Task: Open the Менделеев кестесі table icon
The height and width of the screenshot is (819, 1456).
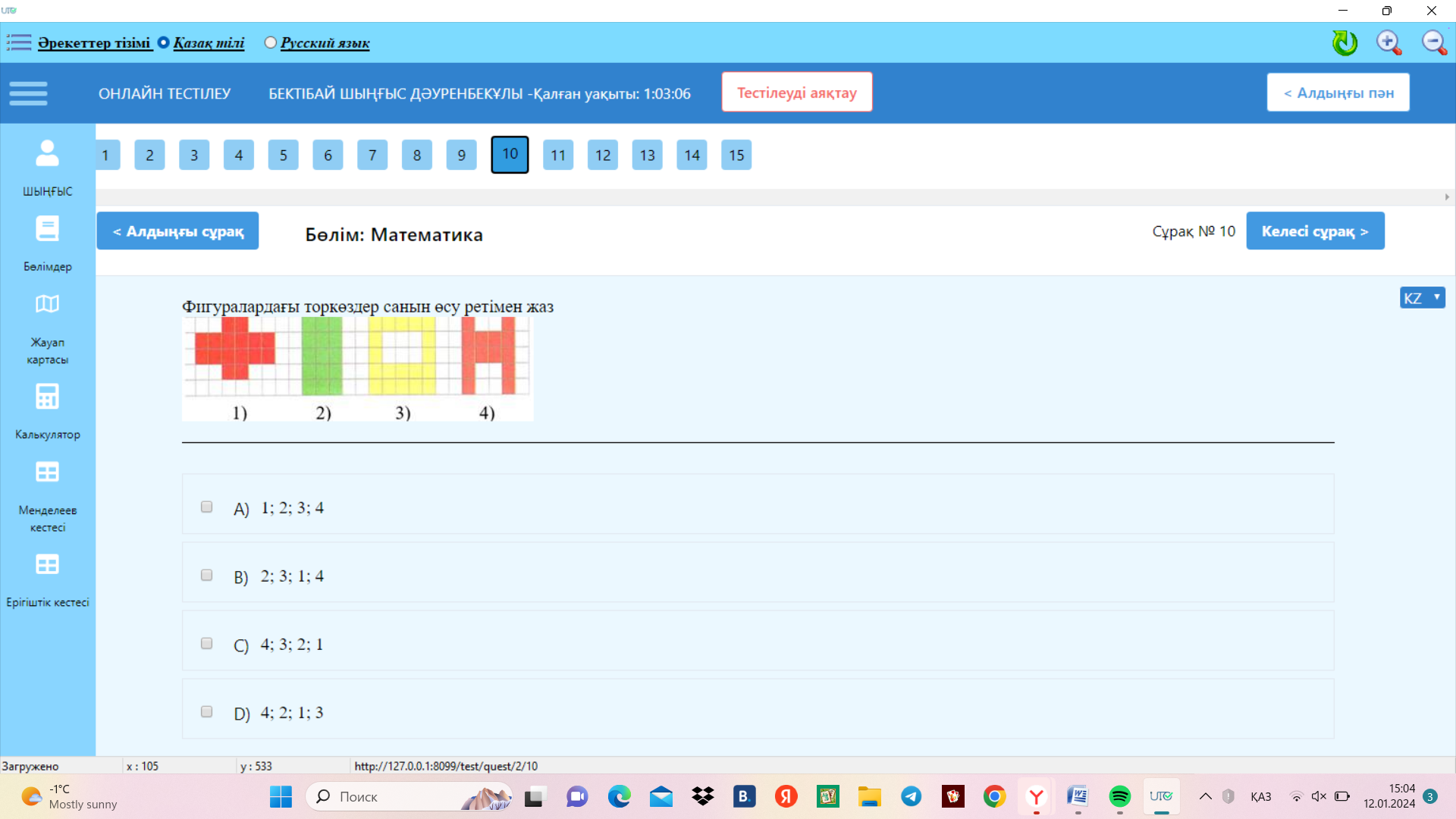Action: (x=47, y=472)
